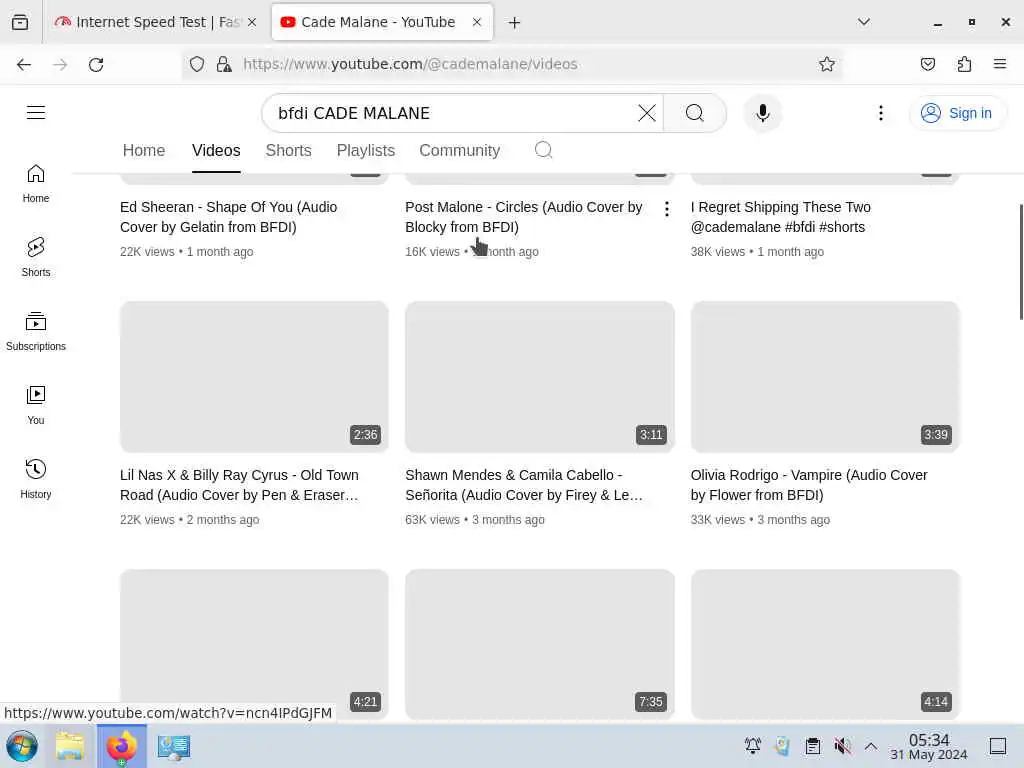Click "63K views • 3 months ago" text
The image size is (1024, 768).
475,520
